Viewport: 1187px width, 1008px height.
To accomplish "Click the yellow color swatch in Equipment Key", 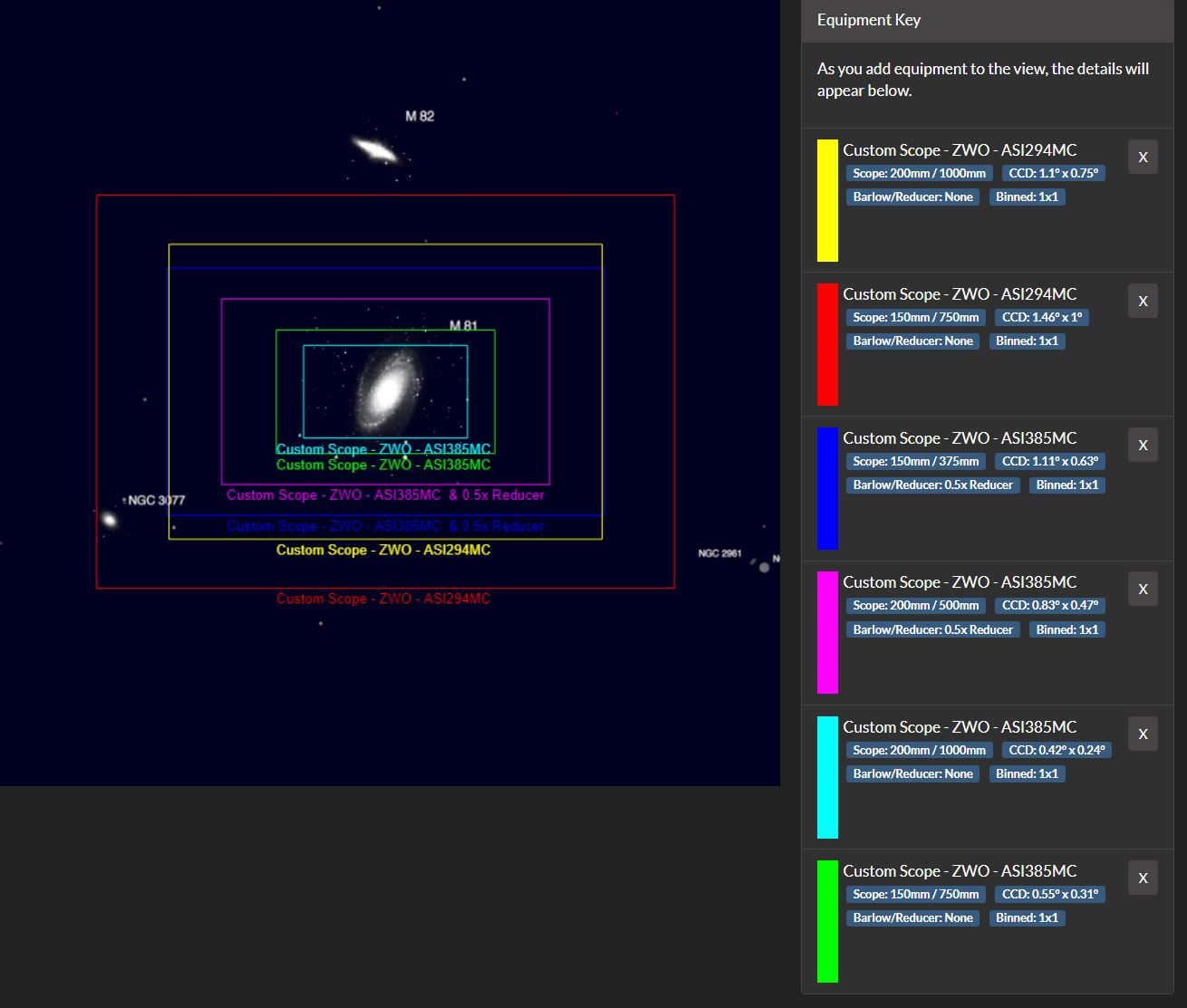I will [827, 200].
